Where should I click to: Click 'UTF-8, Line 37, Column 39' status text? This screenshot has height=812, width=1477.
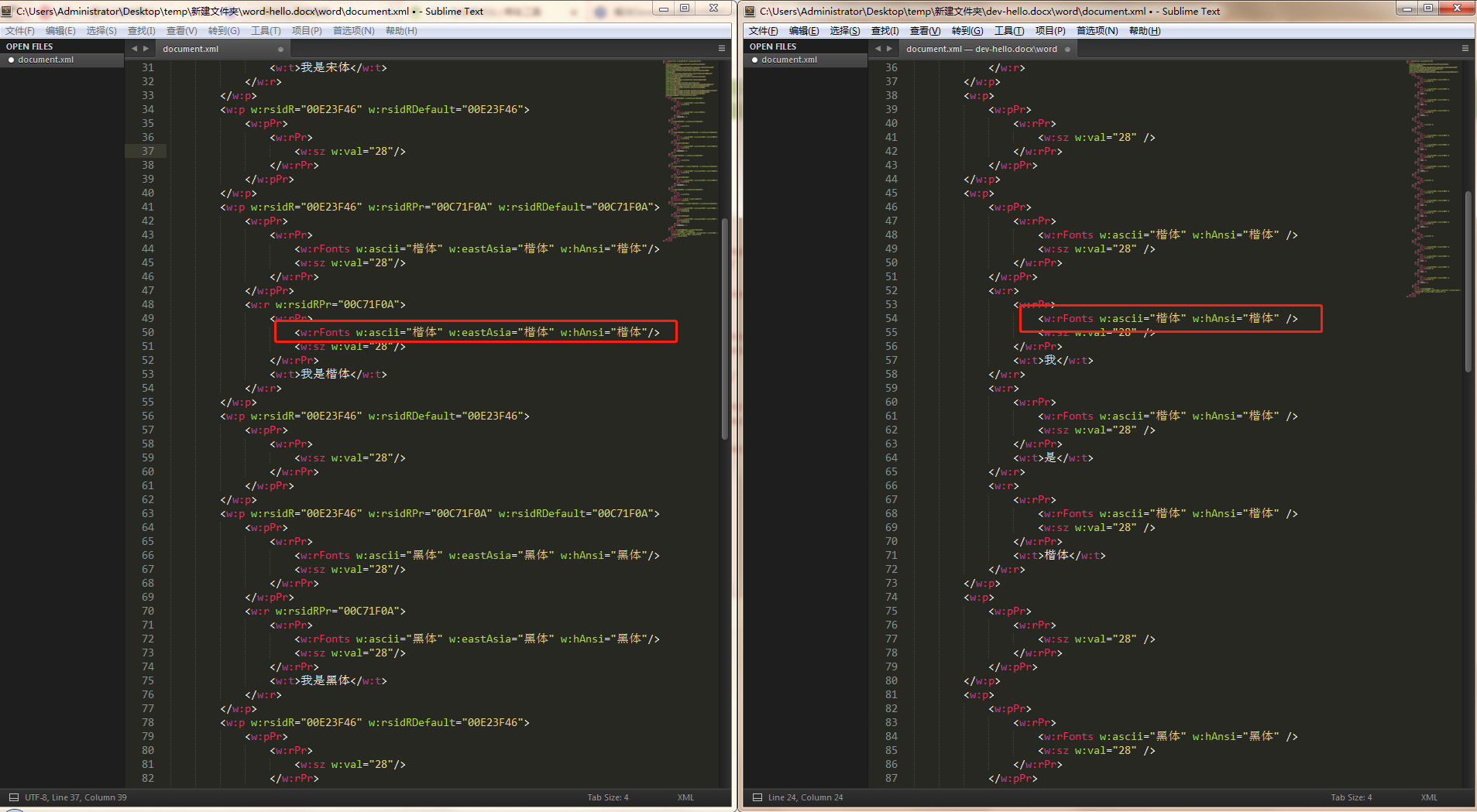(76, 797)
